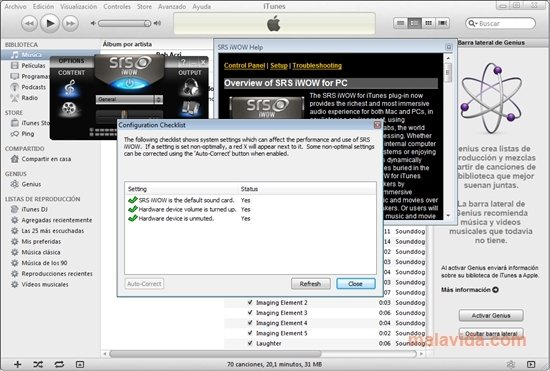
Task: Open the Visualización menu
Action: click(x=79, y=6)
